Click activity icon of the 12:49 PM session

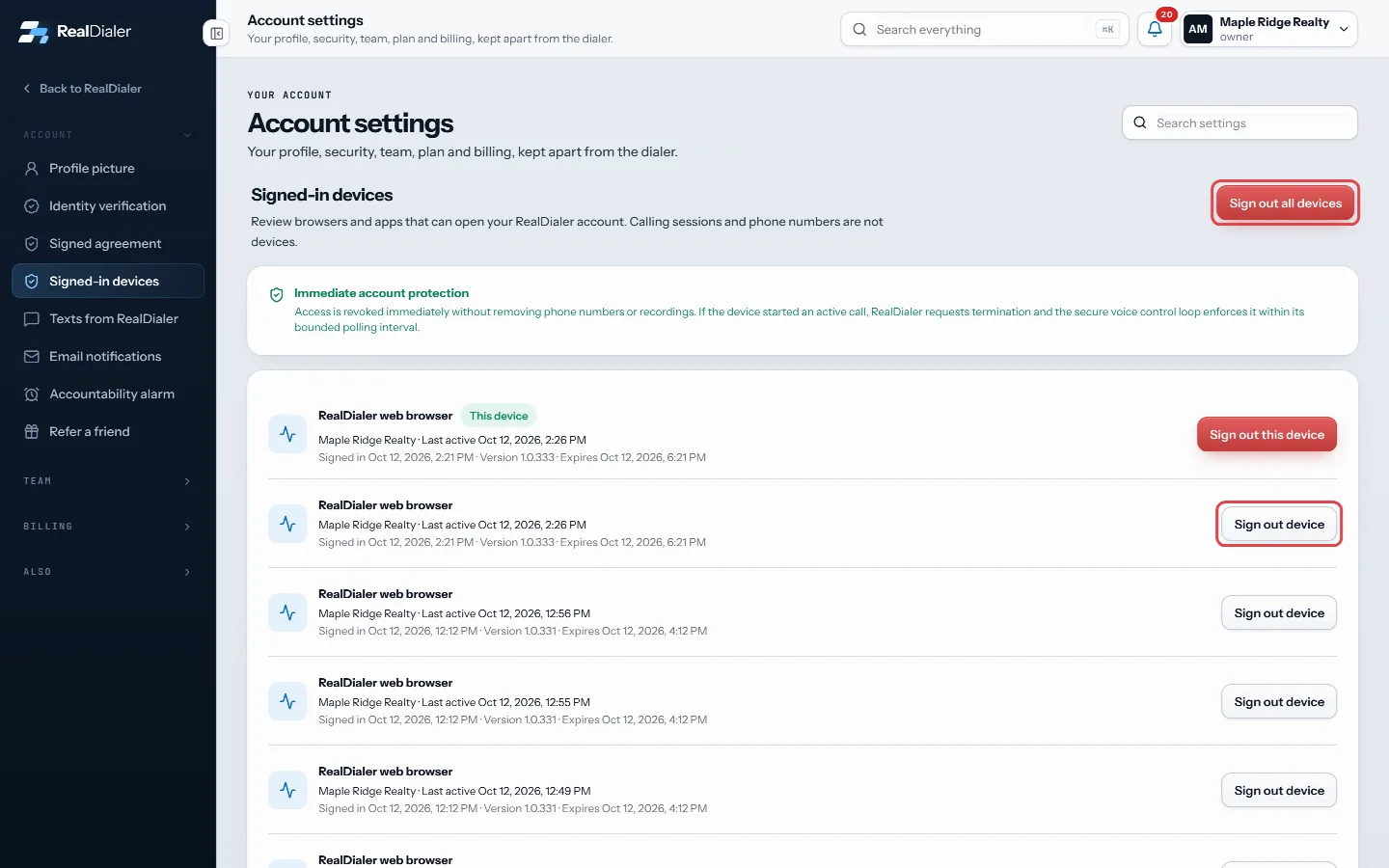pos(287,790)
